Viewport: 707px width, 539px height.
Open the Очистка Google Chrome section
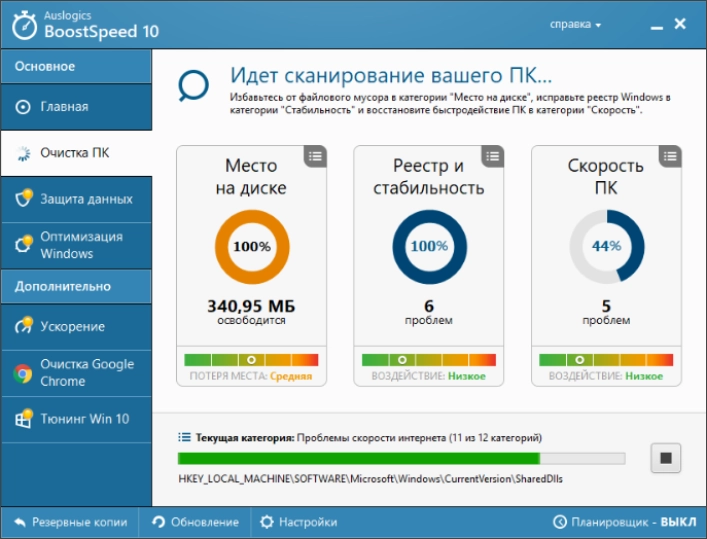click(x=76, y=373)
